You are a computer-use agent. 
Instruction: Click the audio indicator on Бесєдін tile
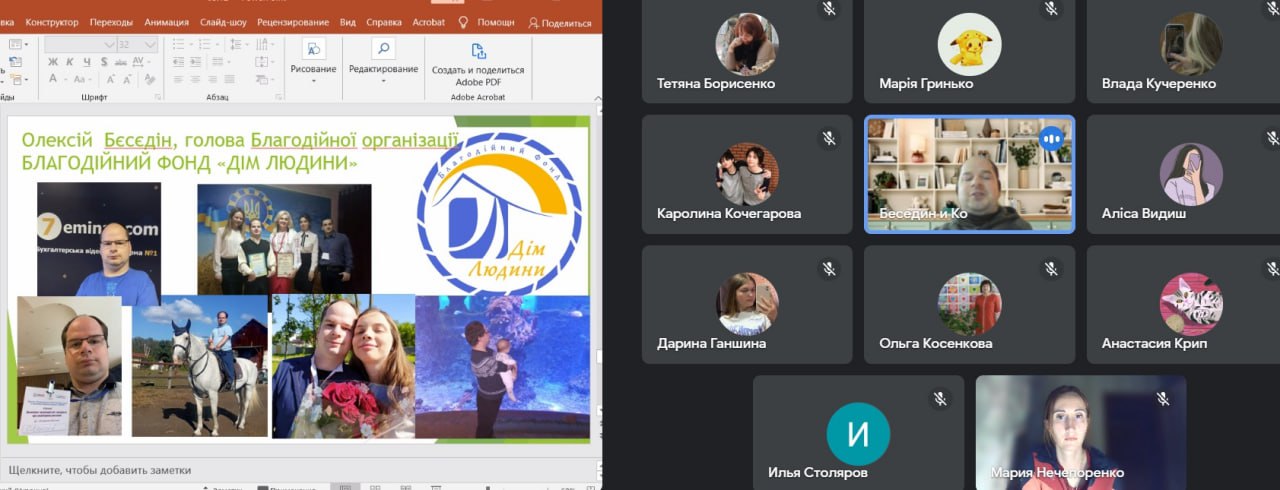1051,139
